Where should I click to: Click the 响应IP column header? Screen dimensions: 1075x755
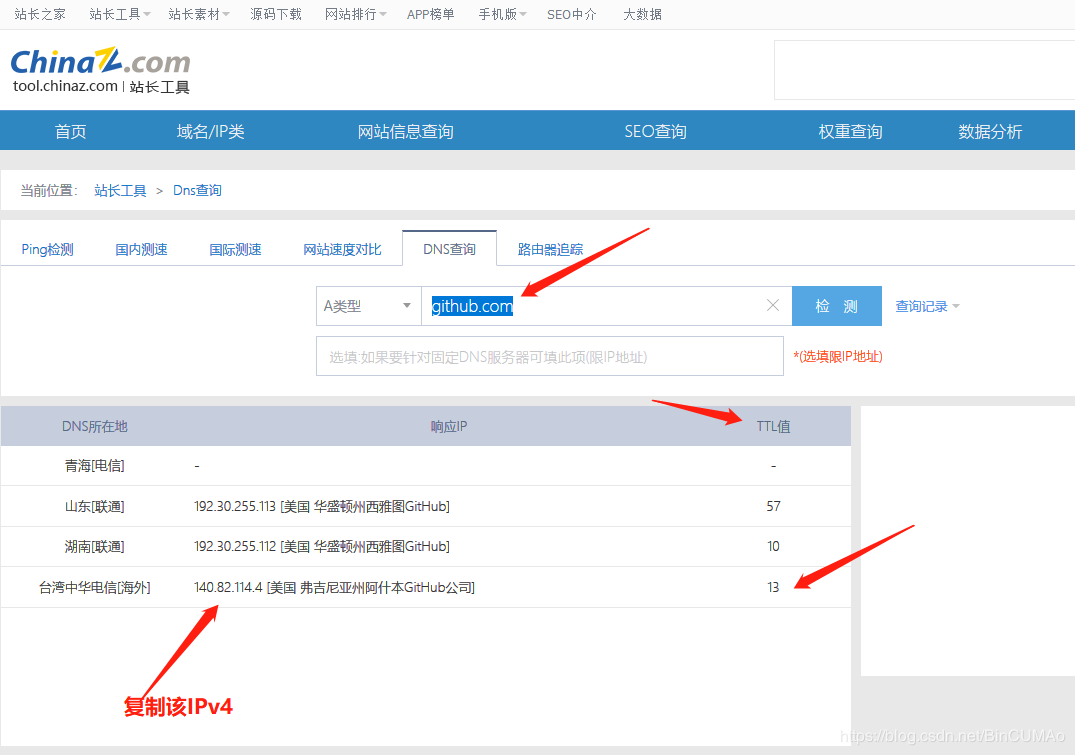click(x=449, y=427)
